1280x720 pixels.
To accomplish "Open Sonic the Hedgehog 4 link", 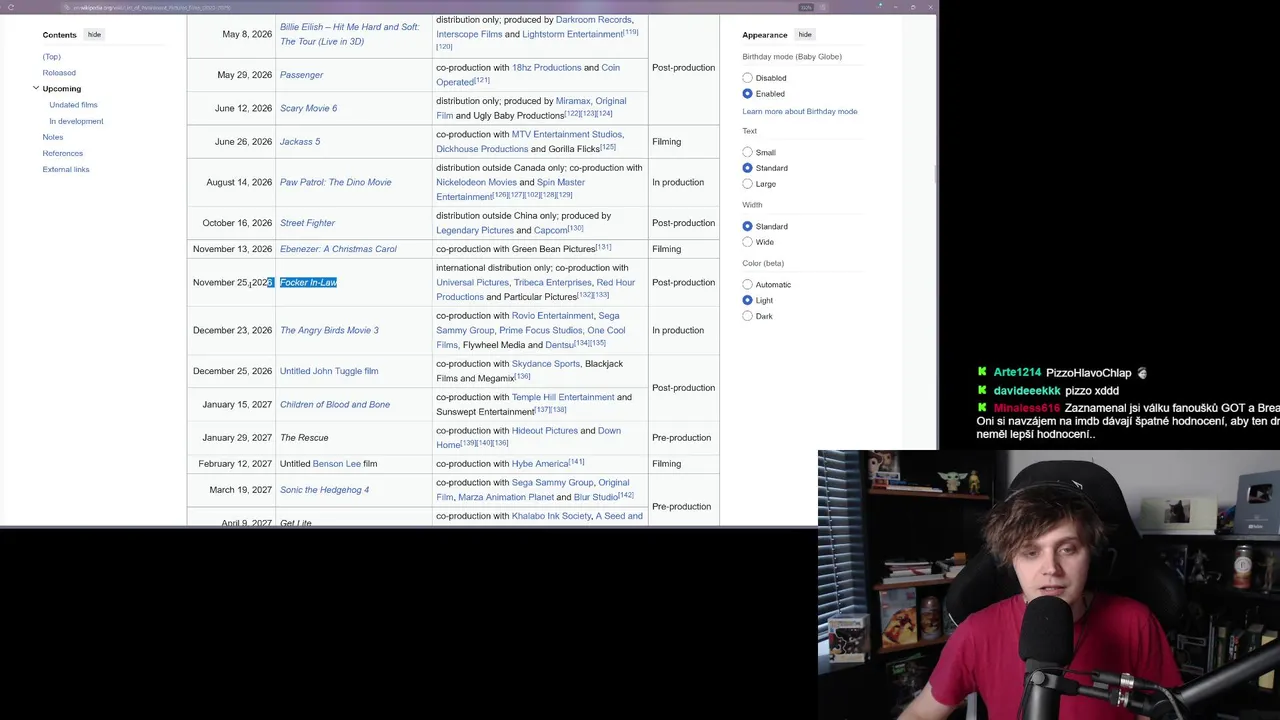I will [x=324, y=490].
